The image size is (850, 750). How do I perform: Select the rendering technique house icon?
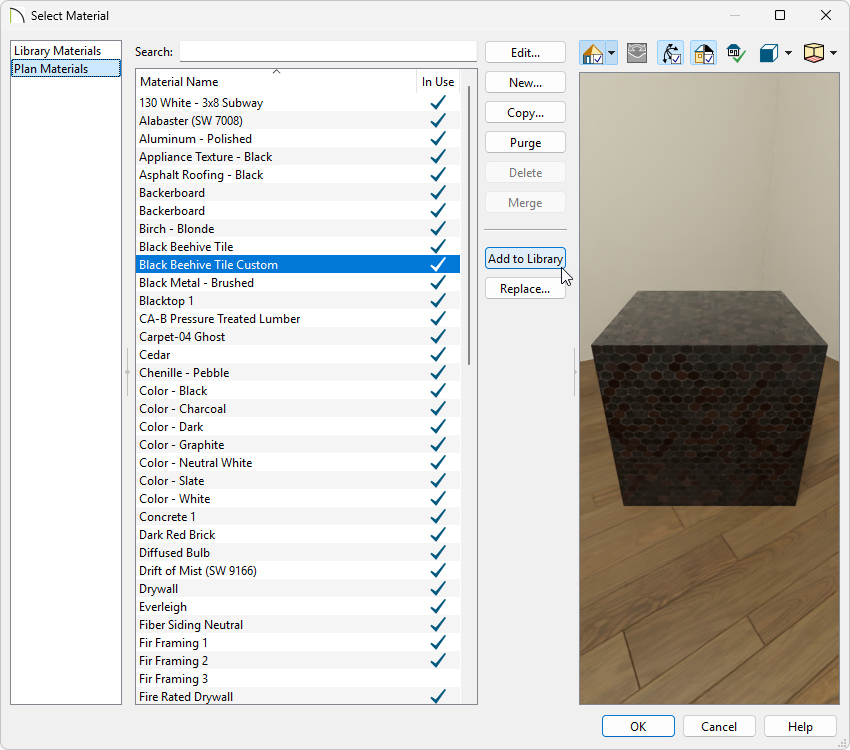(x=592, y=53)
